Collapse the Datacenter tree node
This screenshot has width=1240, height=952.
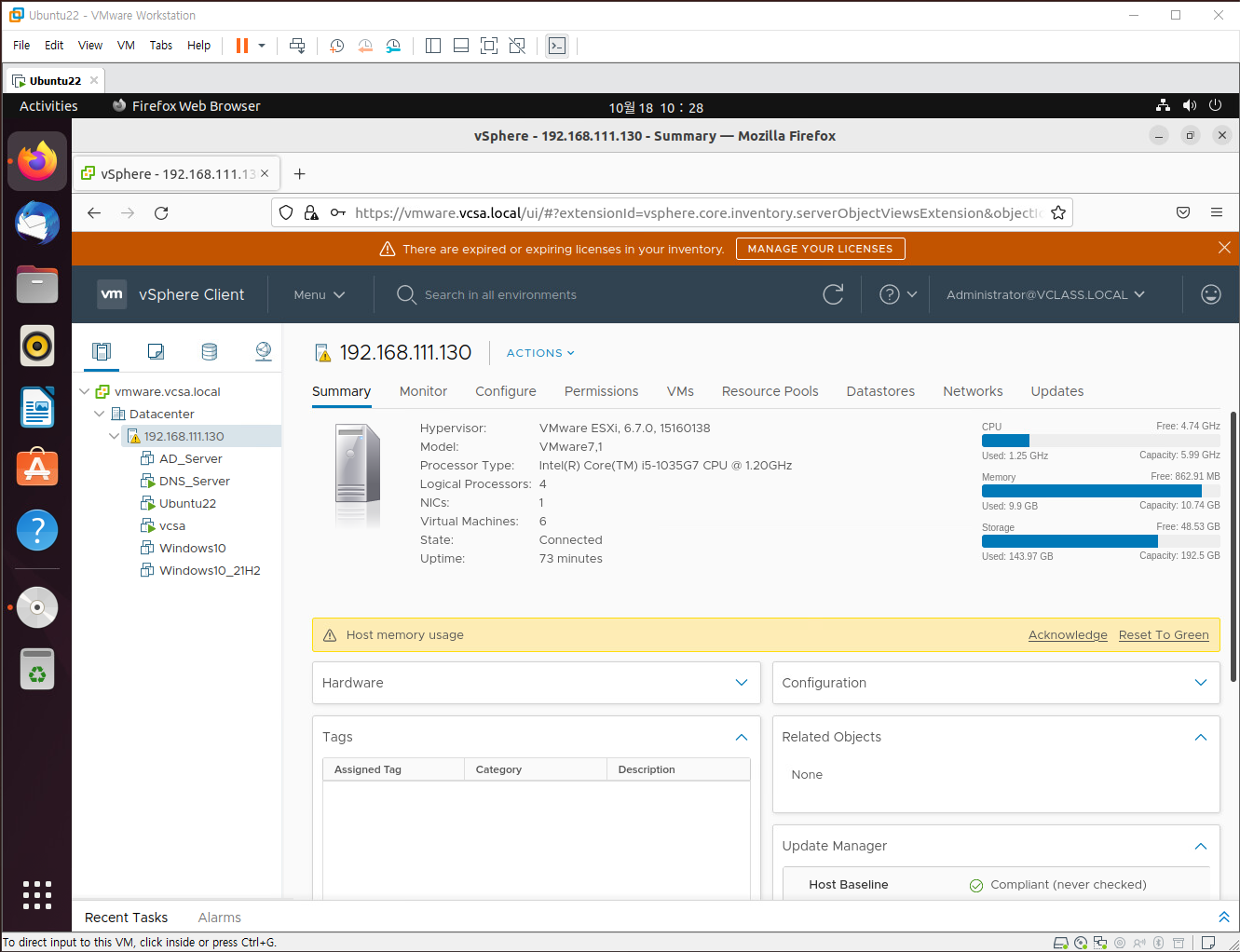[100, 414]
